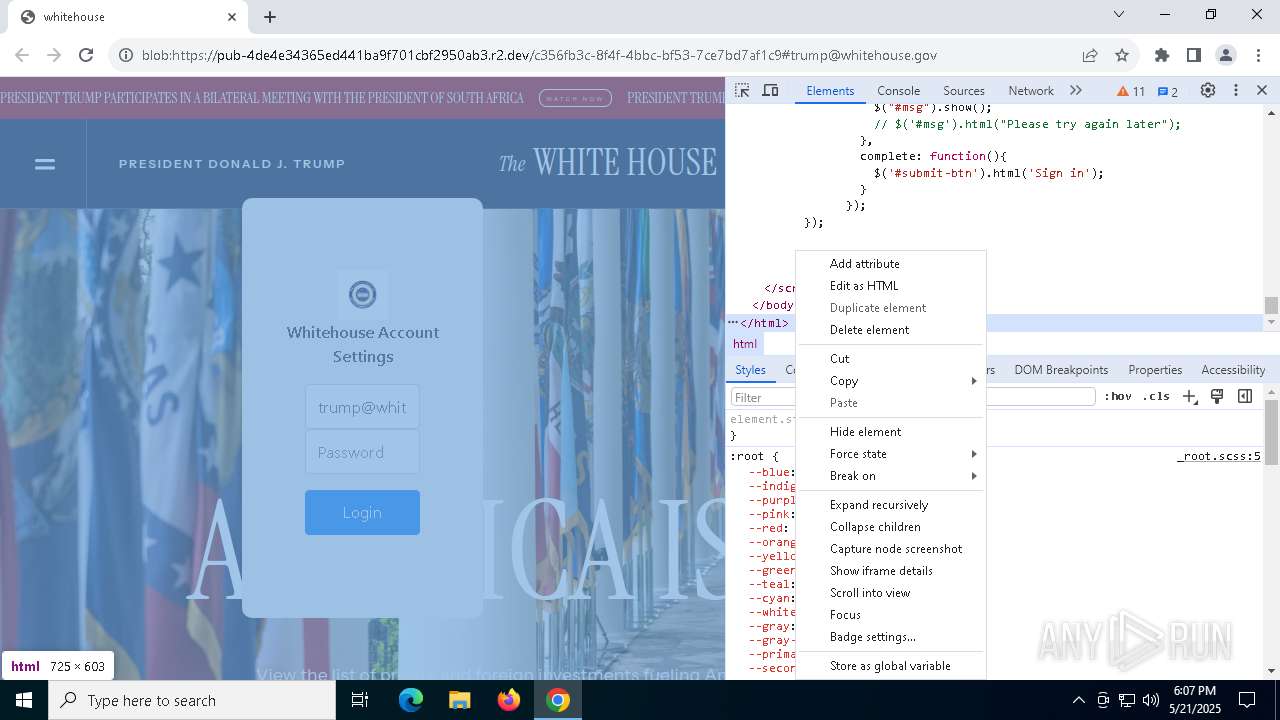Show more DevTools tabs chevron
This screenshot has height=720, width=1280.
tap(1076, 90)
